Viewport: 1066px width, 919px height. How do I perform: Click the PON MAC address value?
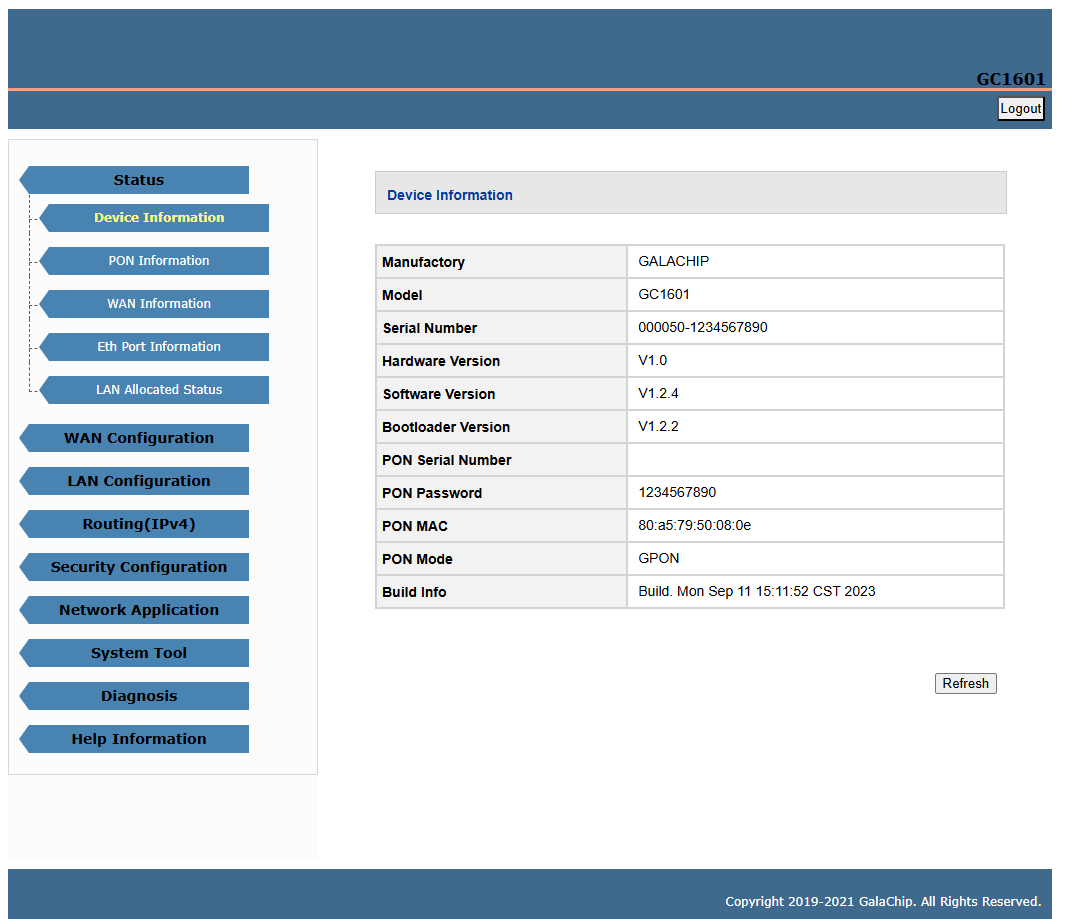(694, 525)
